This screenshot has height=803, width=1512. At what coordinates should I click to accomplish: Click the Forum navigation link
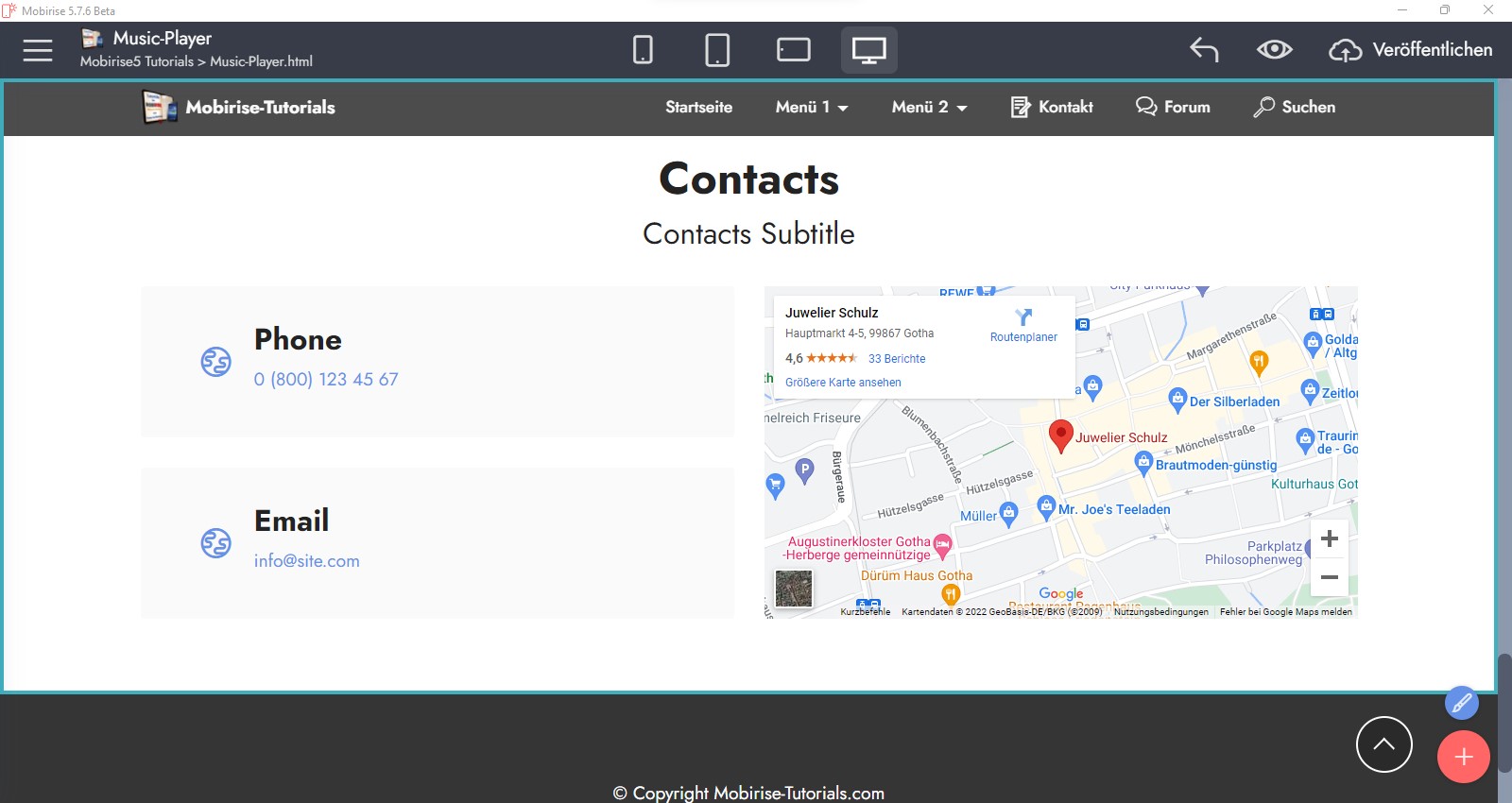click(1173, 108)
